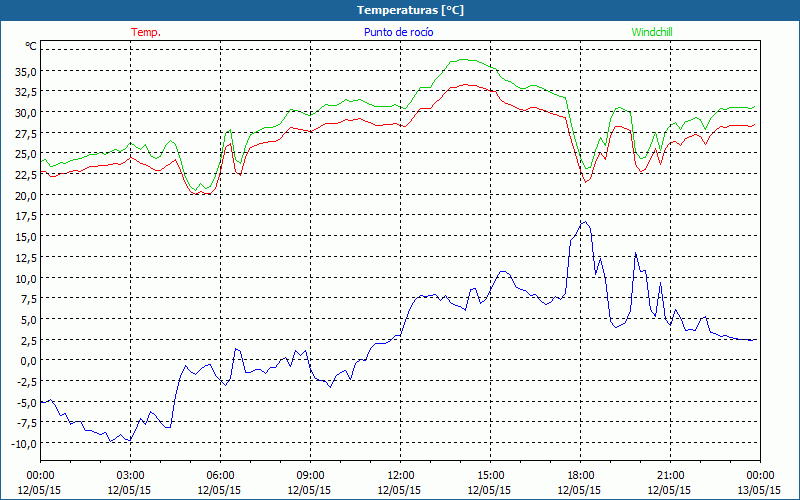Select the green 'Windchill' legend label
800x500 pixels.
652,32
